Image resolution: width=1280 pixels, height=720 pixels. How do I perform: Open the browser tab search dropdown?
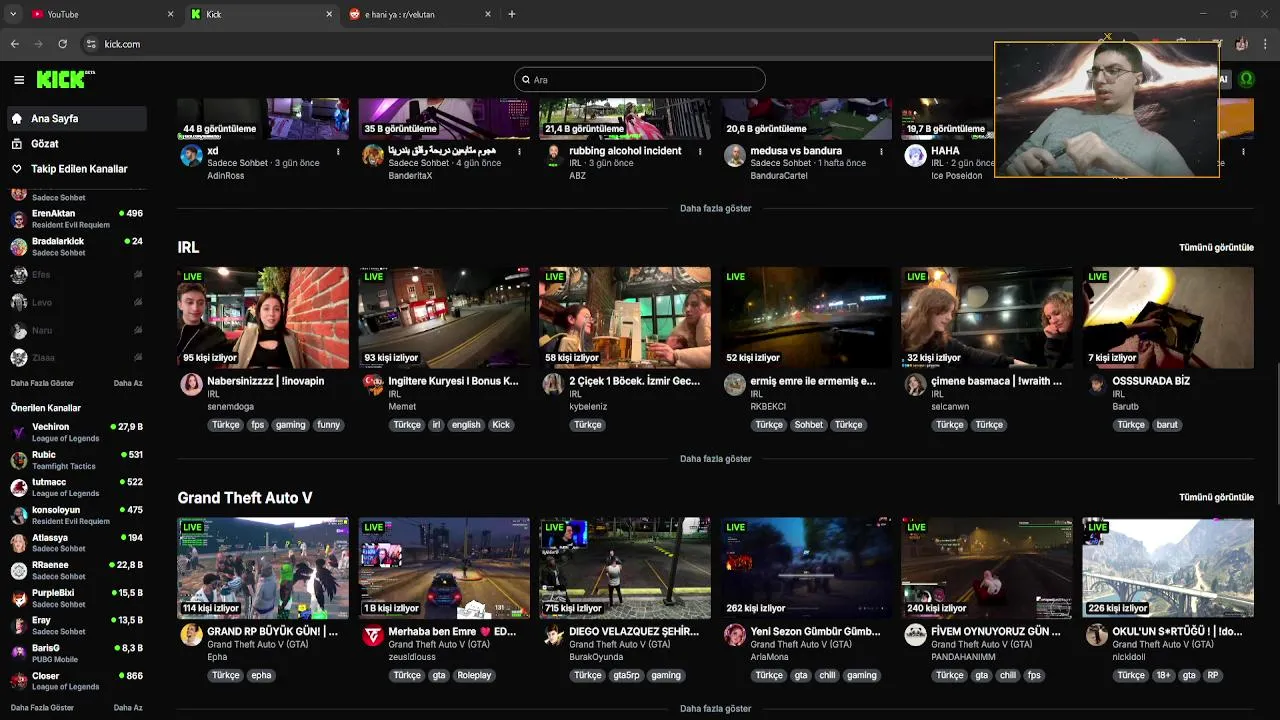point(12,14)
